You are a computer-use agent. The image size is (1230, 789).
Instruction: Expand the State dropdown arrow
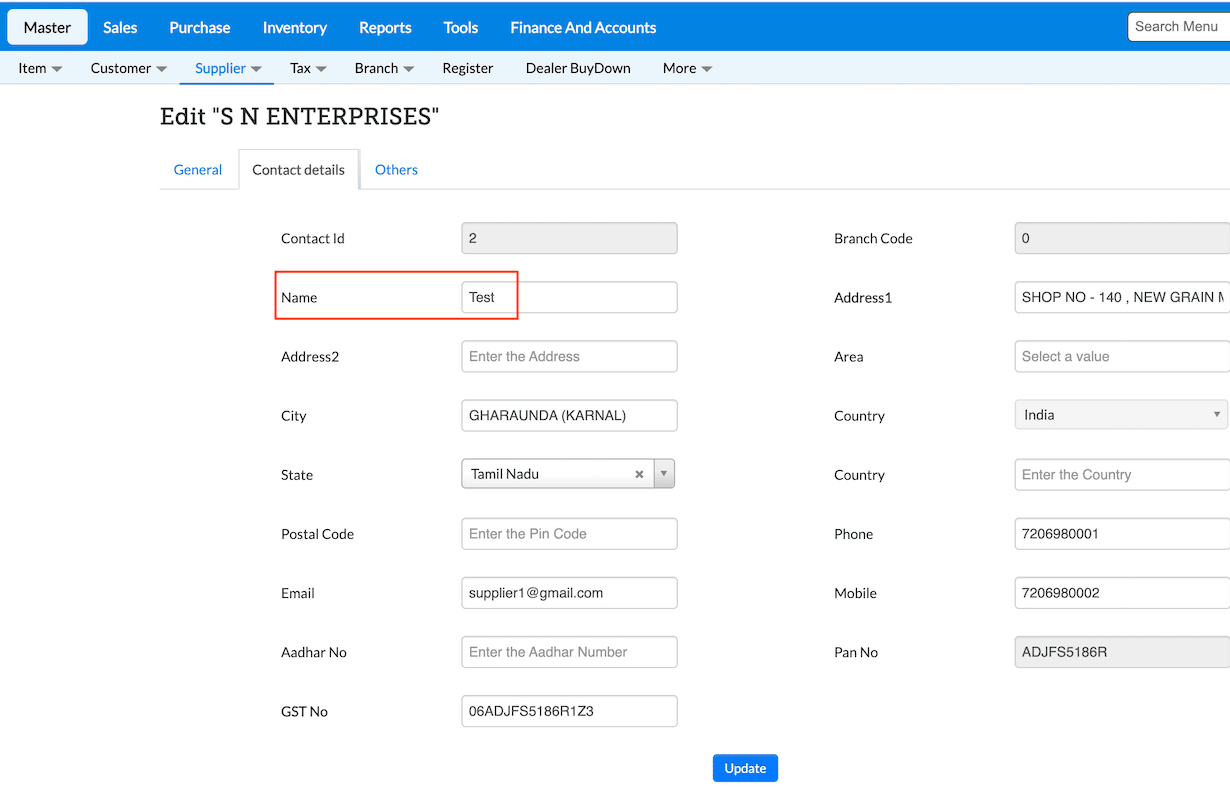point(665,474)
